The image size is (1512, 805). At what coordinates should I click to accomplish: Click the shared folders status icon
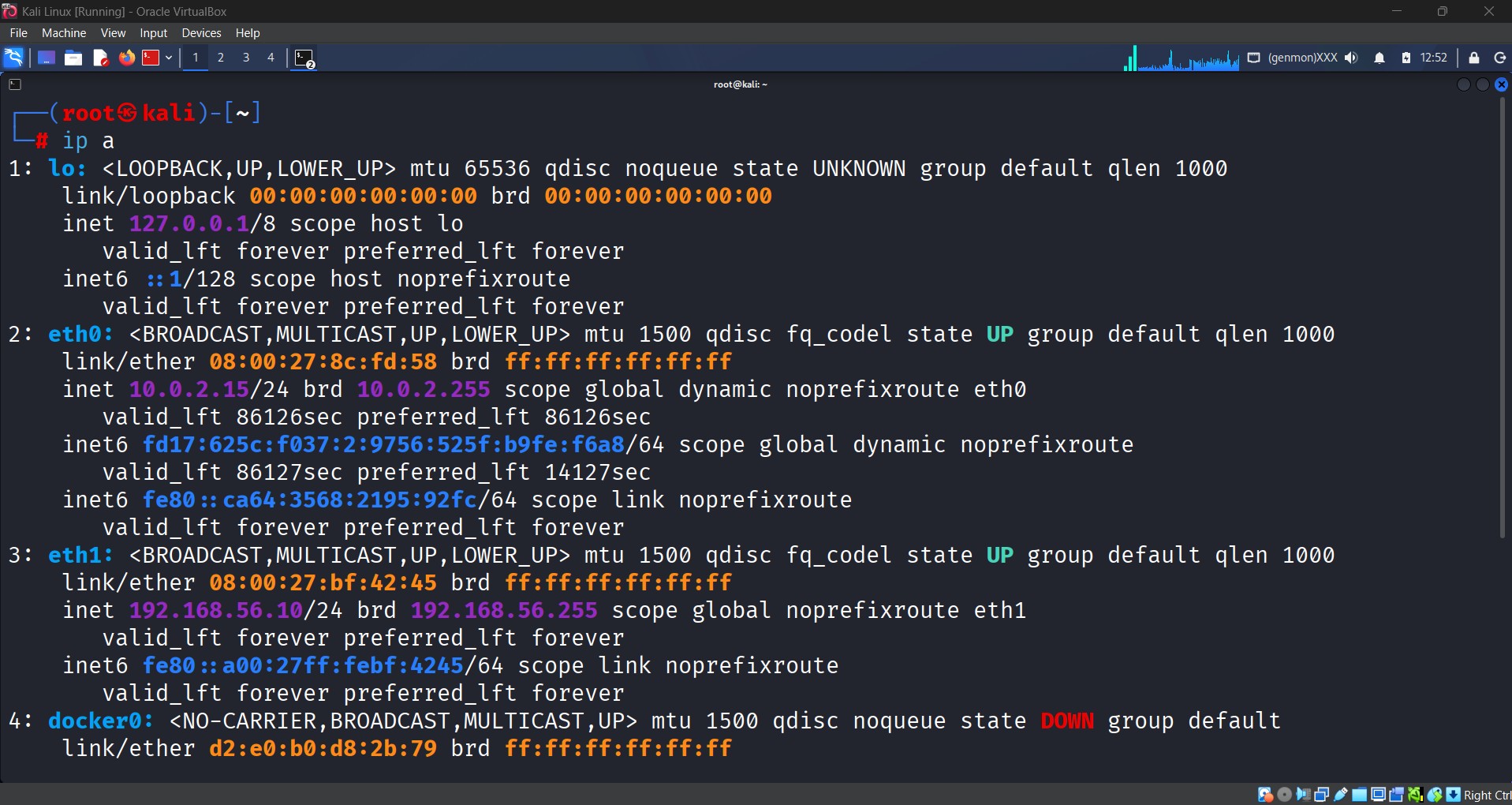(1360, 795)
